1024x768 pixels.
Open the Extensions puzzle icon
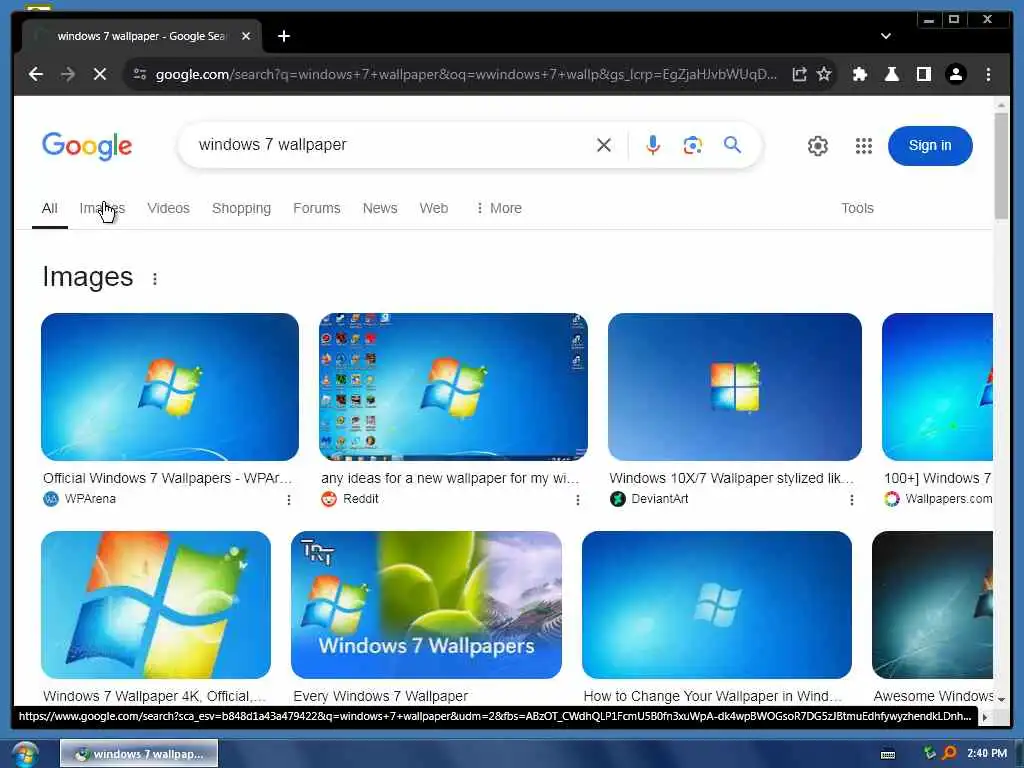[x=860, y=74]
